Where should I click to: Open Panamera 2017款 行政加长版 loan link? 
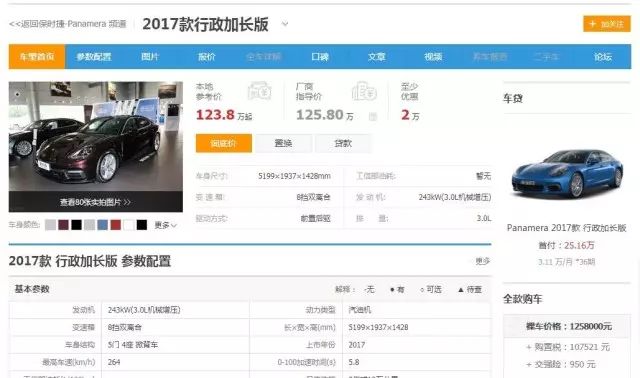pos(567,228)
